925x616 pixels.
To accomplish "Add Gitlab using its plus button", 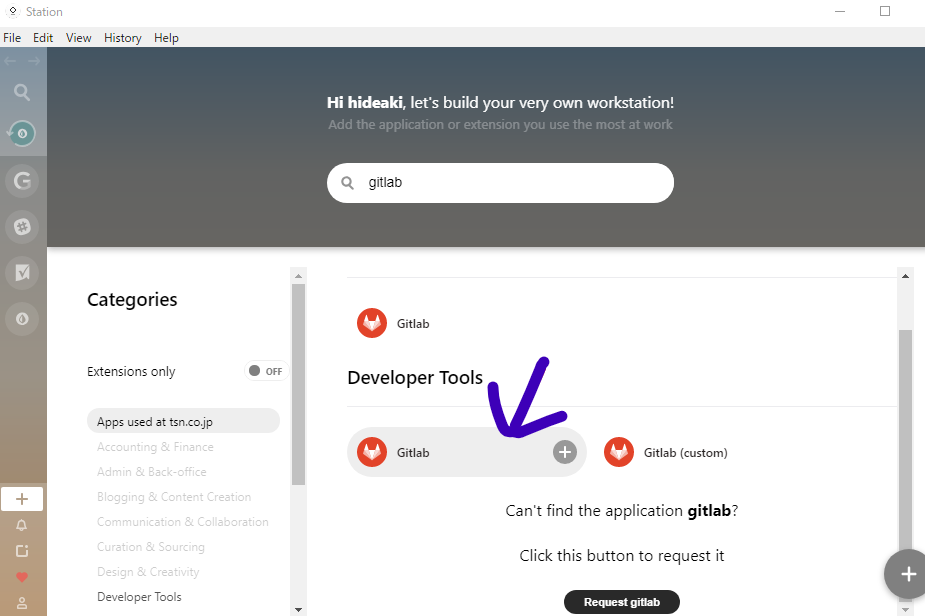I will point(565,452).
